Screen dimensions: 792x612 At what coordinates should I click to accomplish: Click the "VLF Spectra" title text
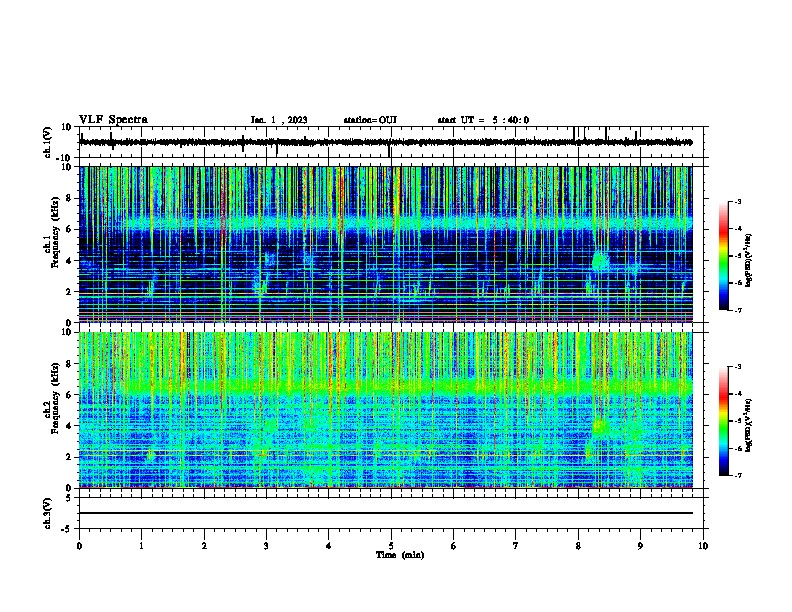(x=113, y=120)
